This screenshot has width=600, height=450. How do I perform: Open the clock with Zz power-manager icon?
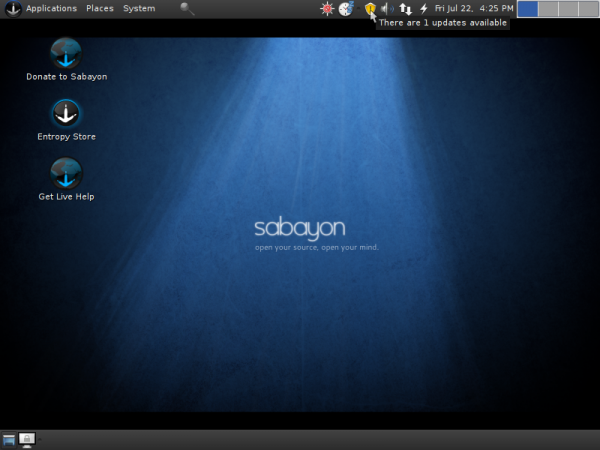(x=346, y=8)
